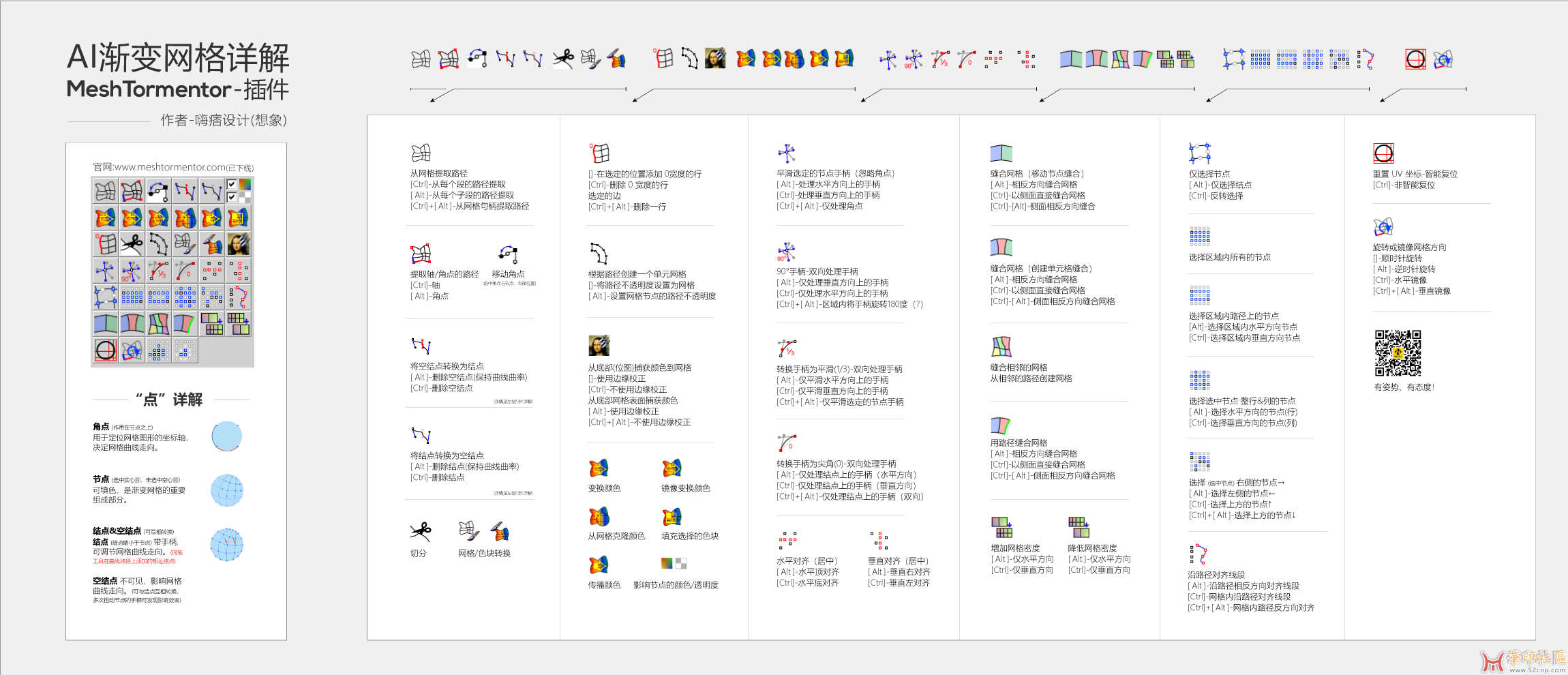Click Mona Lisa icon above '从底部(位图)捕获颜色到网格'
This screenshot has width=1568, height=675.
coord(599,346)
